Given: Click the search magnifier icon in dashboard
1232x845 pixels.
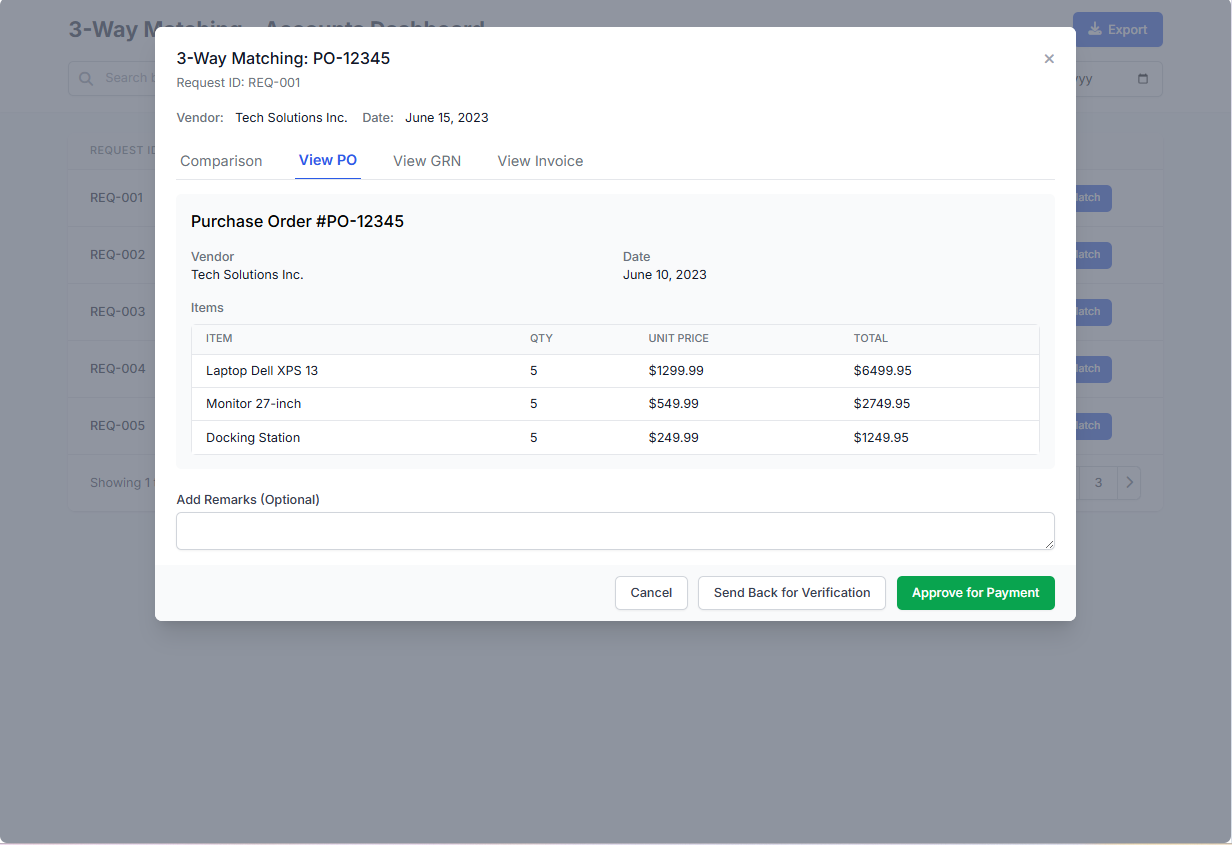Looking at the screenshot, I should (86, 78).
